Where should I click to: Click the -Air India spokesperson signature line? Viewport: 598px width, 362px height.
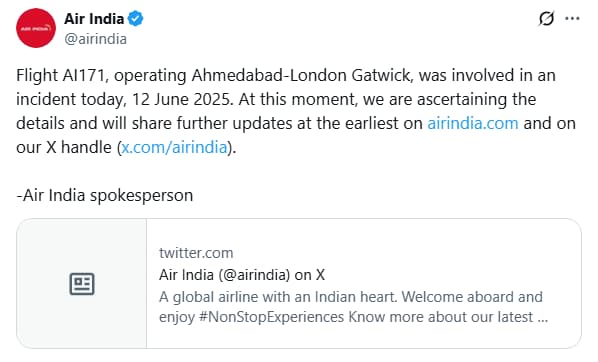pos(104,195)
